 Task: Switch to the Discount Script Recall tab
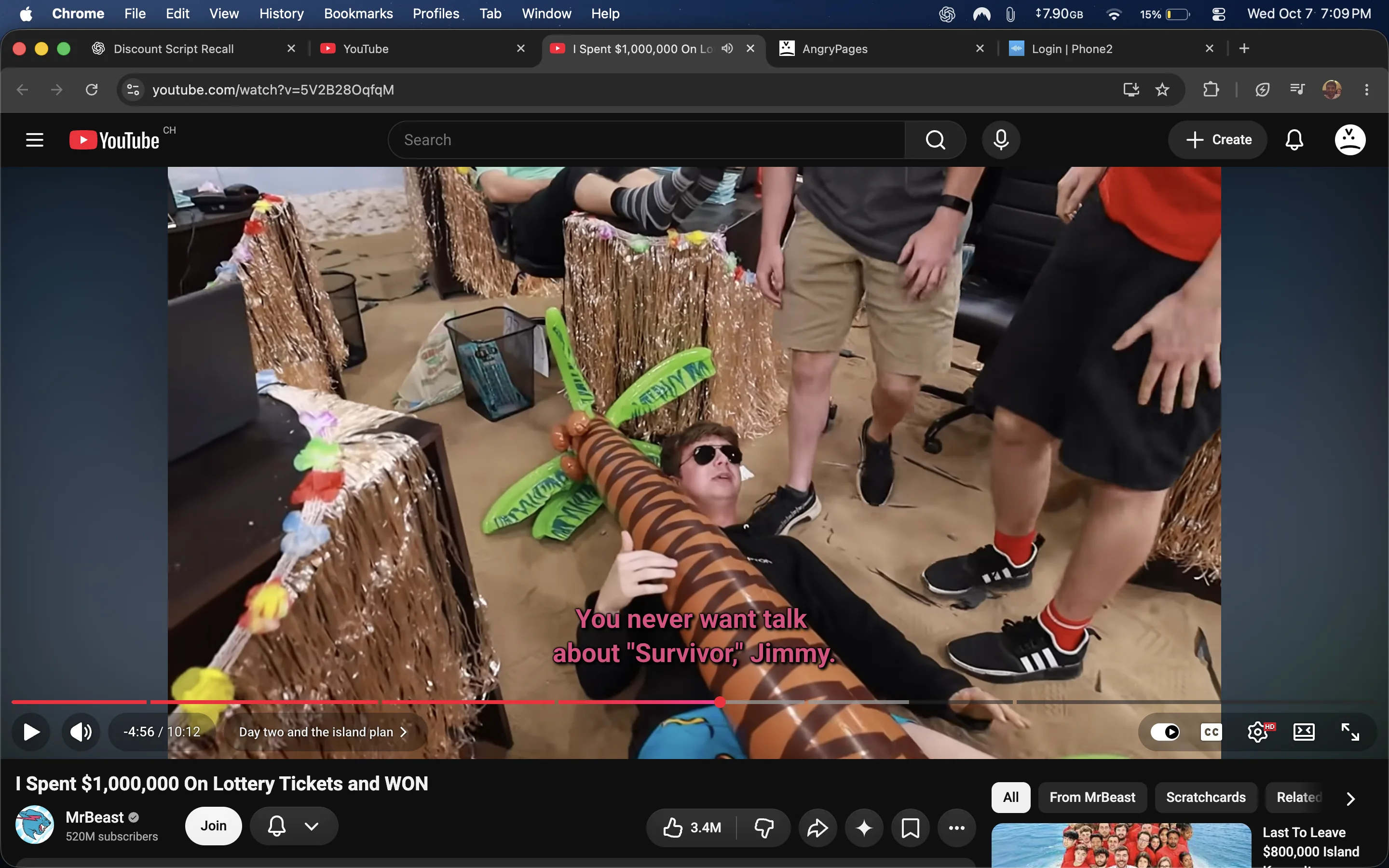coord(193,49)
